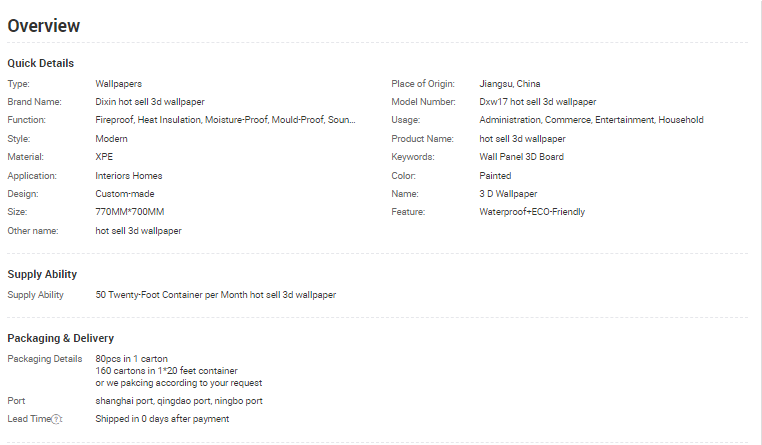Viewport: 762px width, 445px height.
Task: Click the Supply Ability section heading
Action: tap(42, 274)
